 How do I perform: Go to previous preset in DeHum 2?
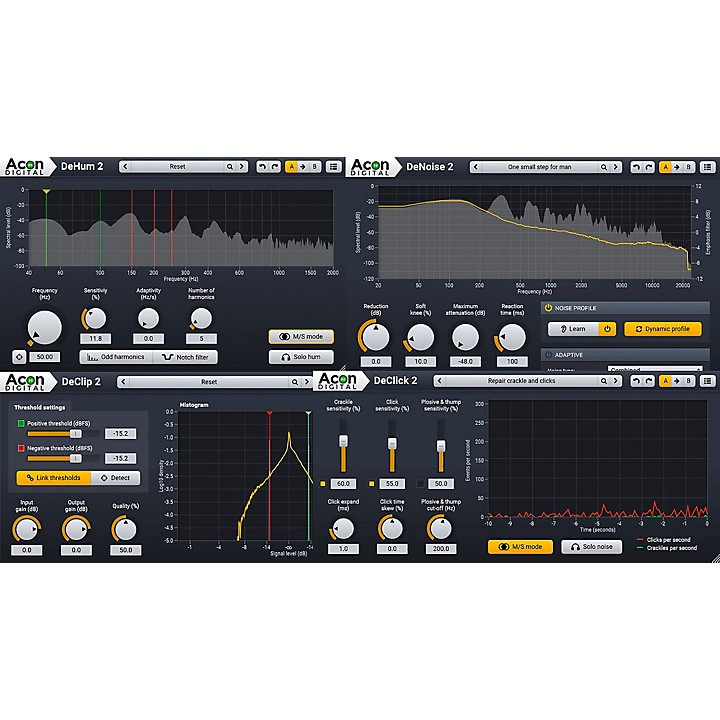tap(125, 167)
